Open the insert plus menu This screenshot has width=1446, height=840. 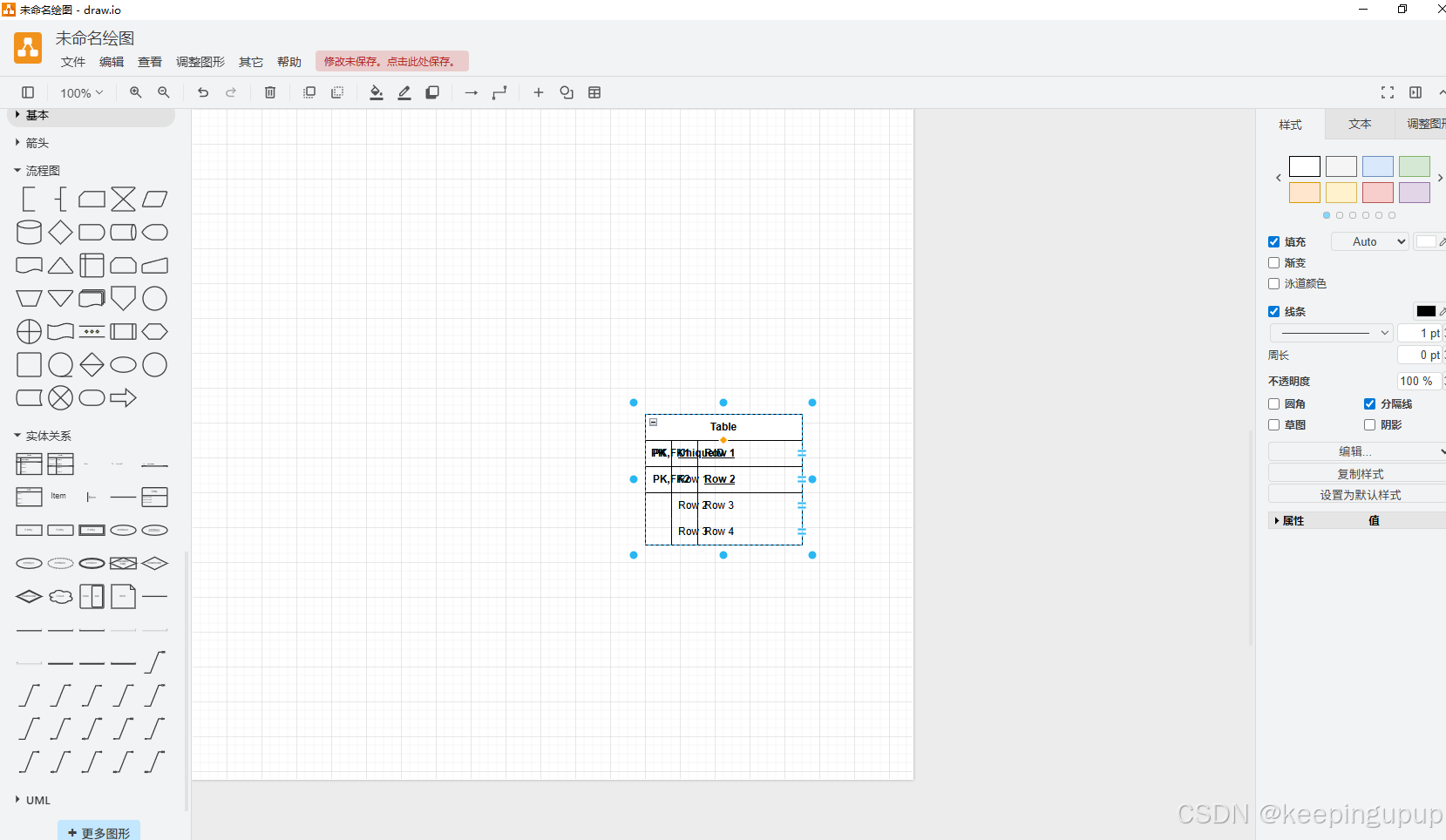[x=539, y=92]
